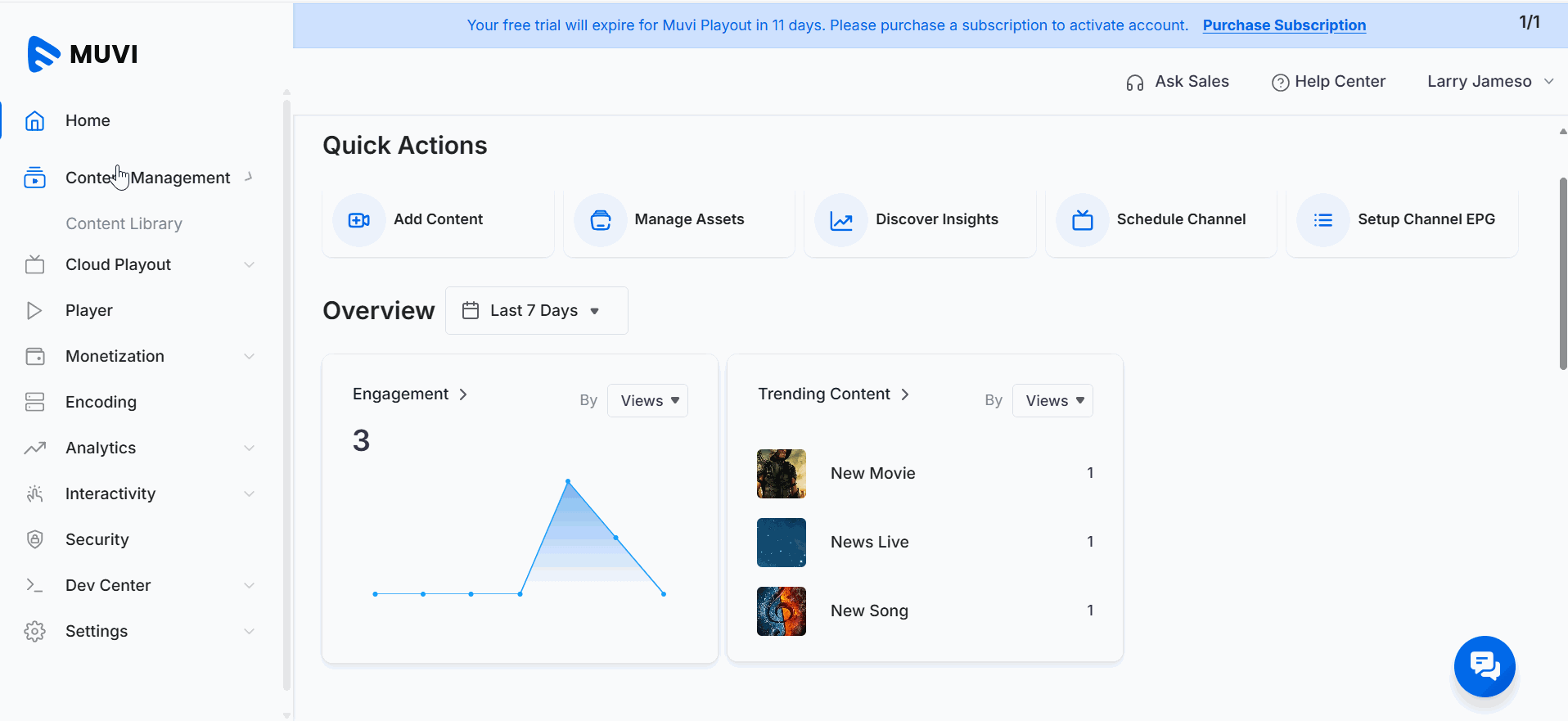Open Manage Assets quick action icon
1568x721 pixels.
click(601, 220)
